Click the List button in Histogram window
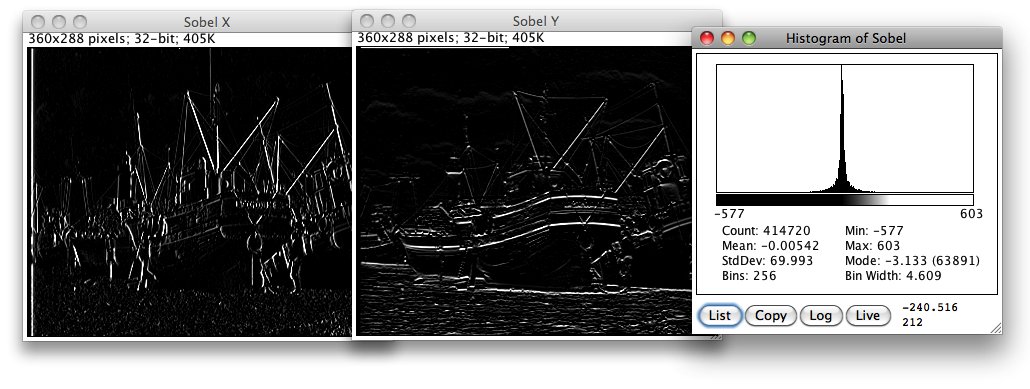Image resolution: width=1030 pixels, height=389 pixels. [x=720, y=315]
